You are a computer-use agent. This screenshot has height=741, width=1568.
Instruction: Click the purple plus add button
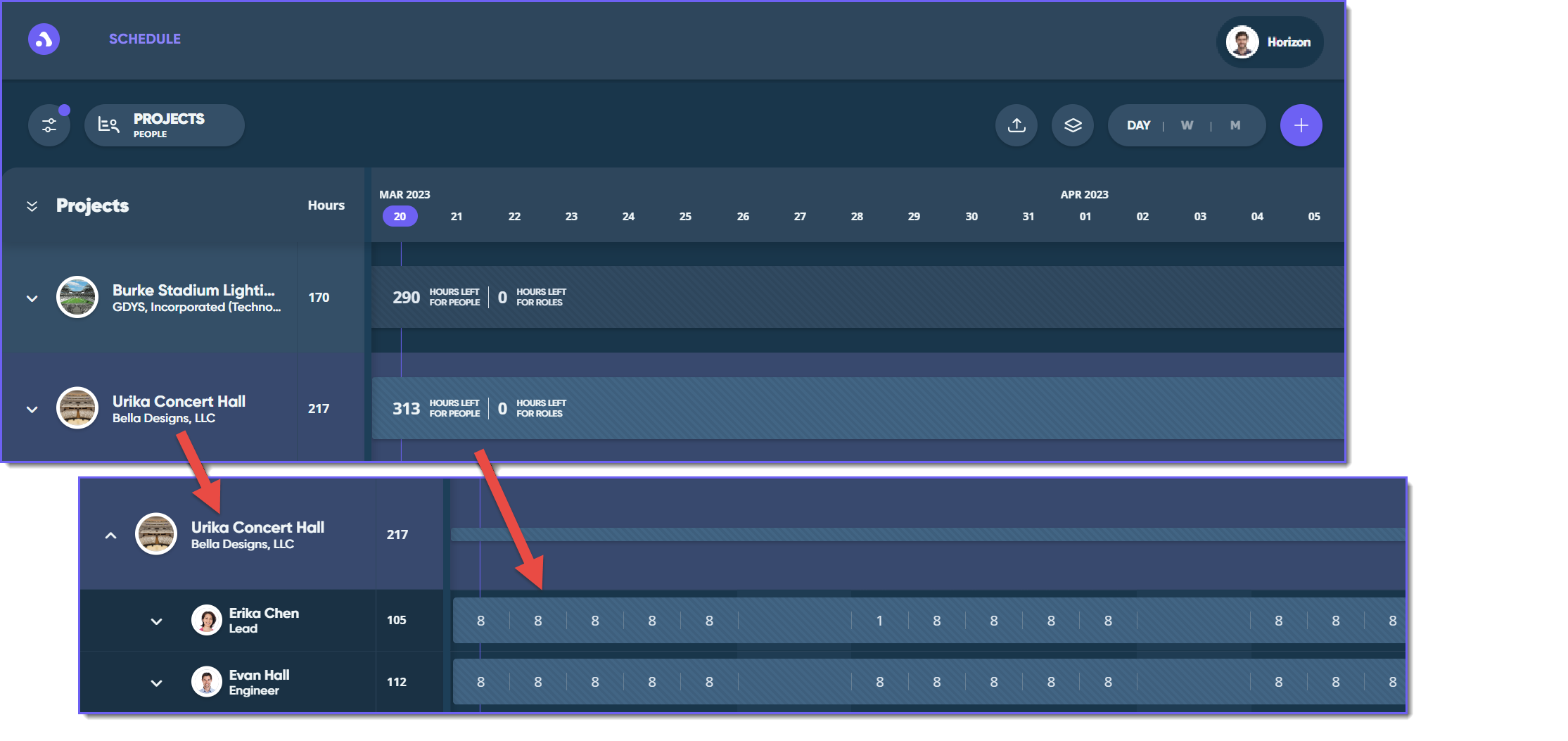1301,125
